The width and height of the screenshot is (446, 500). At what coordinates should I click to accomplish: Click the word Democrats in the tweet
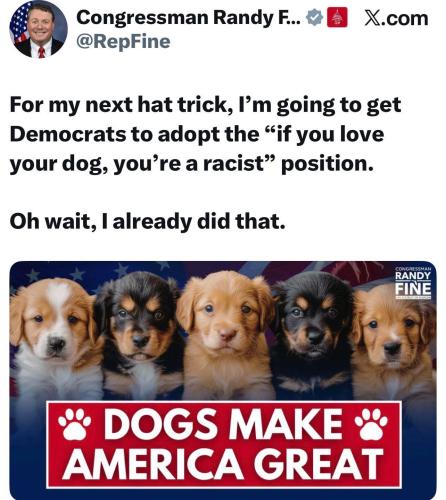click(x=67, y=134)
